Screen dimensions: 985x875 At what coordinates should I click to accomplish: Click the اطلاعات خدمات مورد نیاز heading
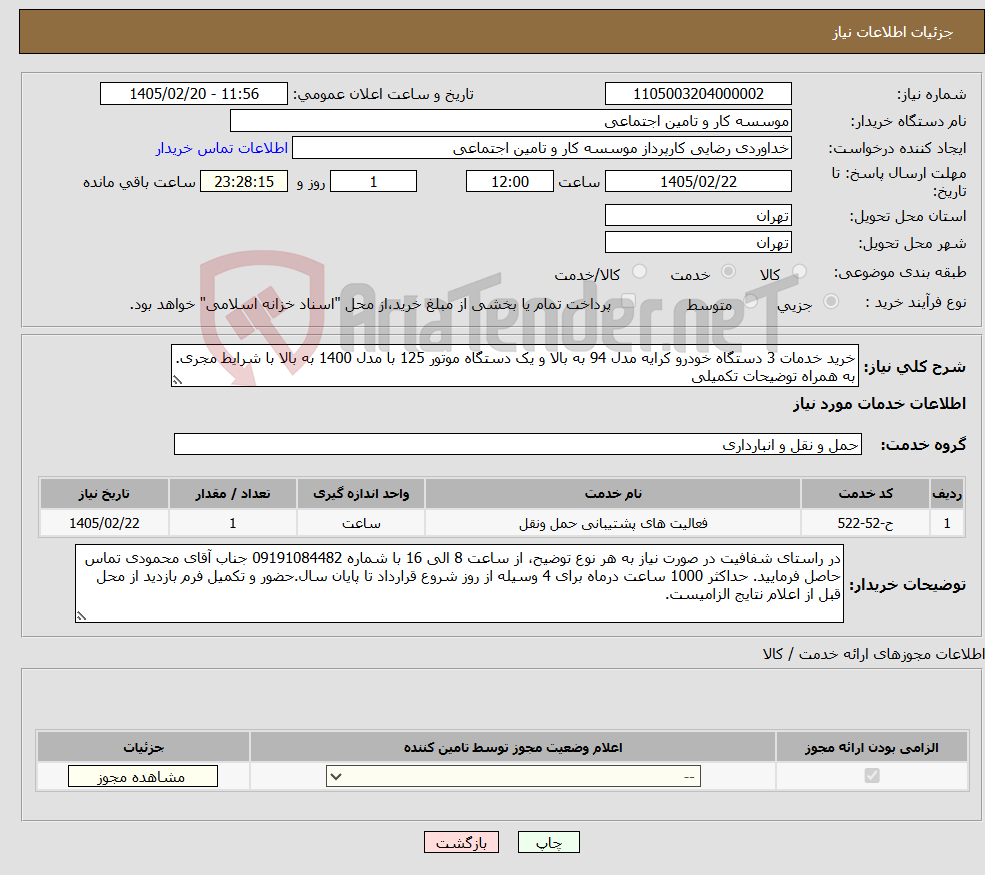point(879,403)
